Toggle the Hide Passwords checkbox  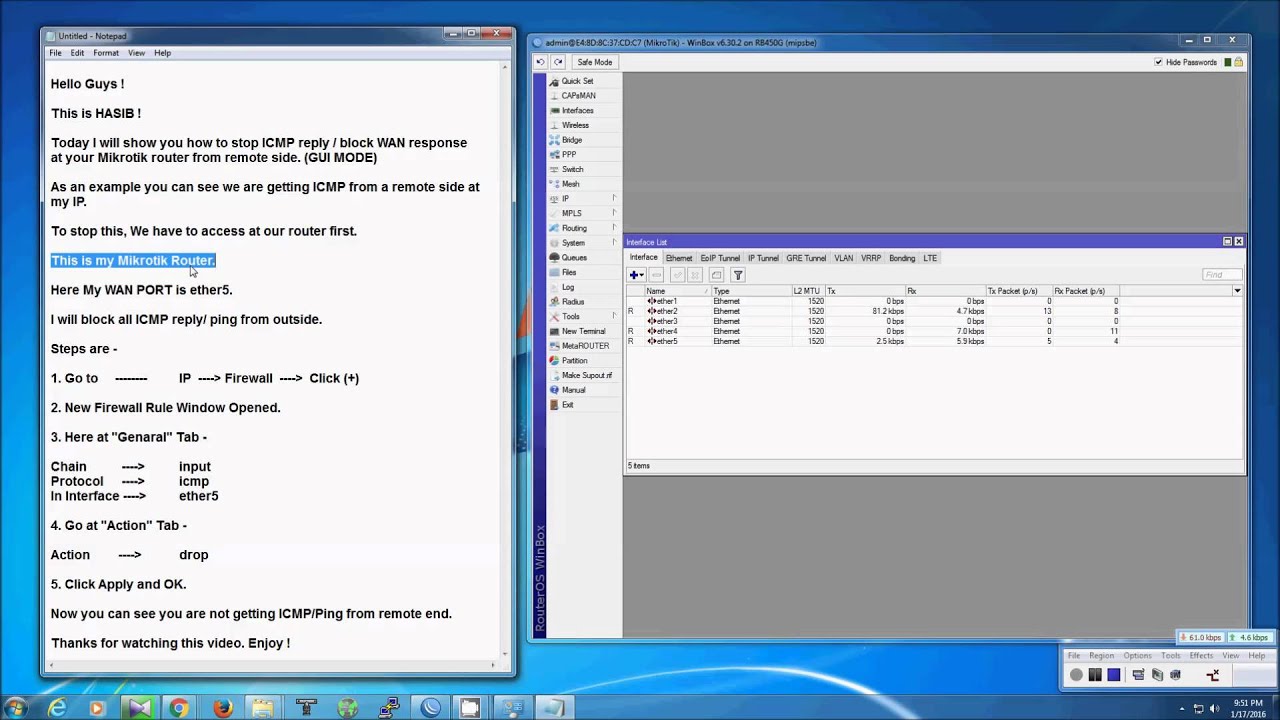[1158, 62]
